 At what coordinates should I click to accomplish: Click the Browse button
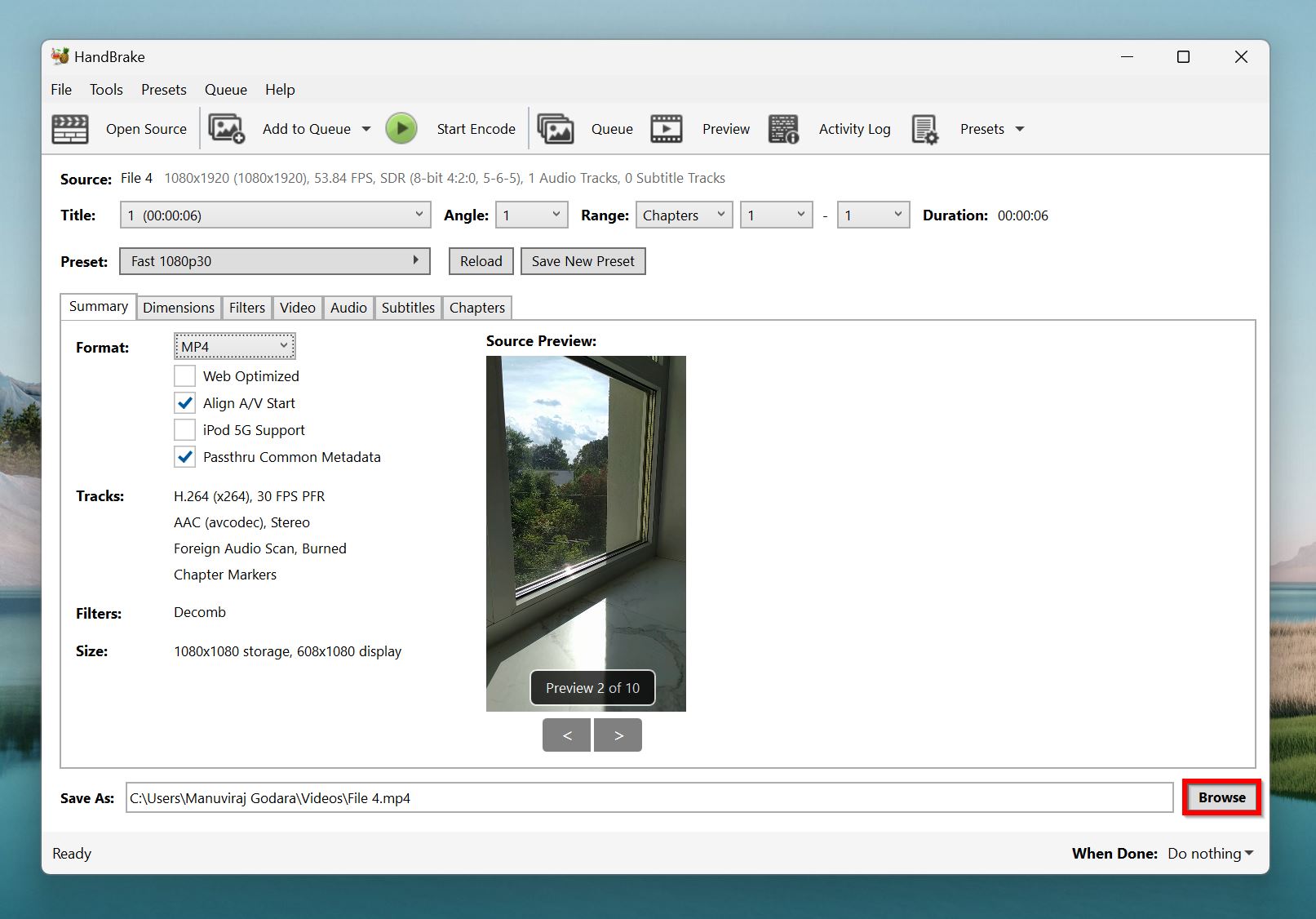(1221, 797)
